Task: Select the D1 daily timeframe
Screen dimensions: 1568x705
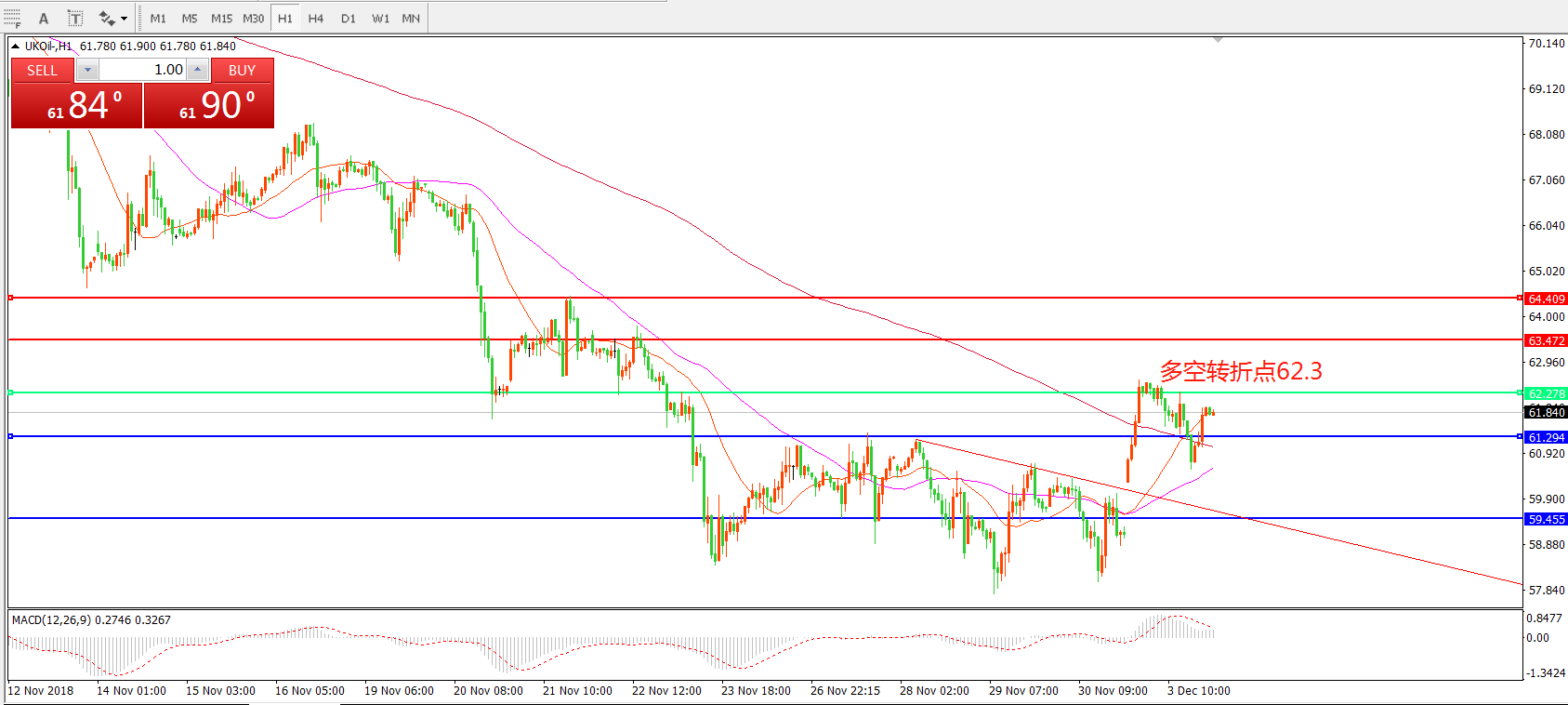Action: pyautogui.click(x=349, y=18)
